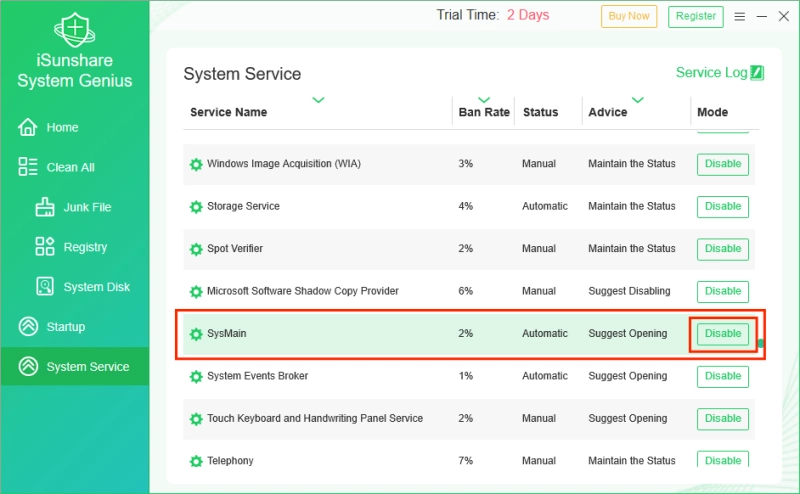This screenshot has width=800, height=494.
Task: Click gear icon beside SysMain
Action: point(196,334)
